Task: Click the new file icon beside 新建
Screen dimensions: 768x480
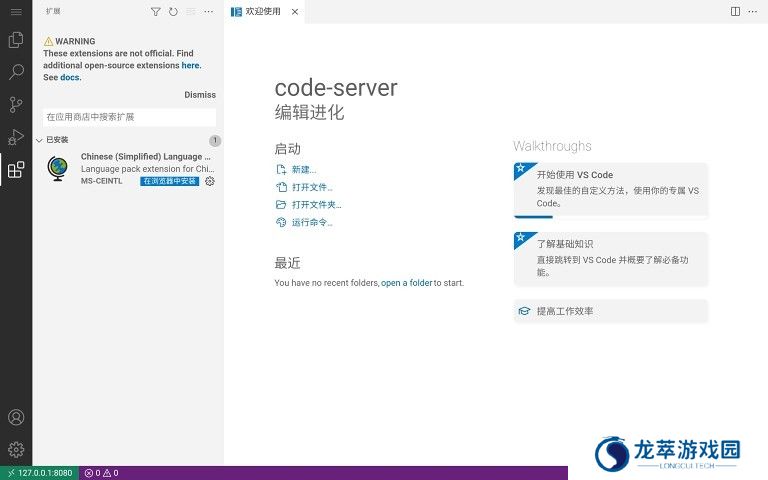Action: coord(281,169)
